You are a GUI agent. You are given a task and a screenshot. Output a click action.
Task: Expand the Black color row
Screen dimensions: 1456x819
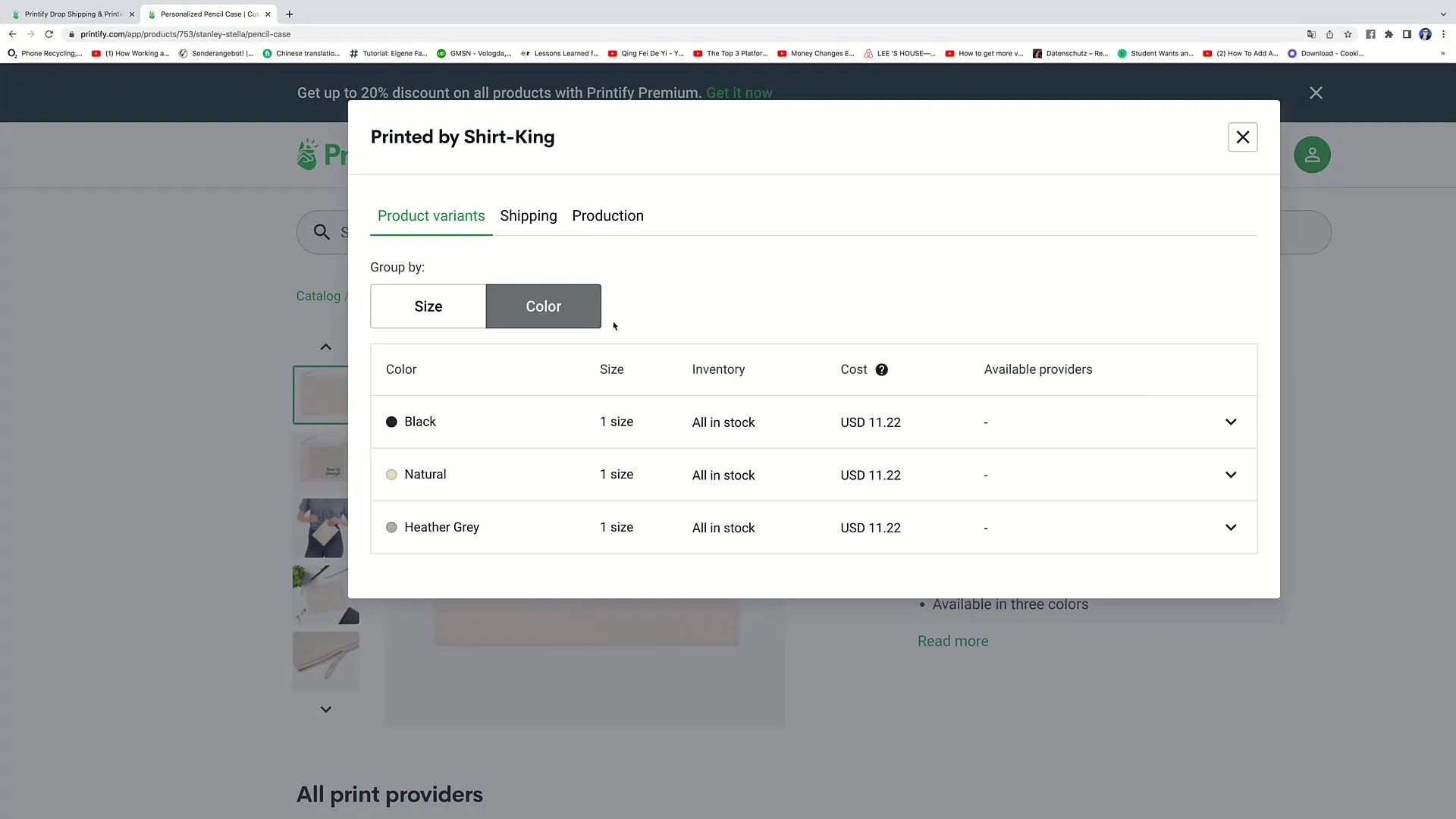pos(1230,422)
